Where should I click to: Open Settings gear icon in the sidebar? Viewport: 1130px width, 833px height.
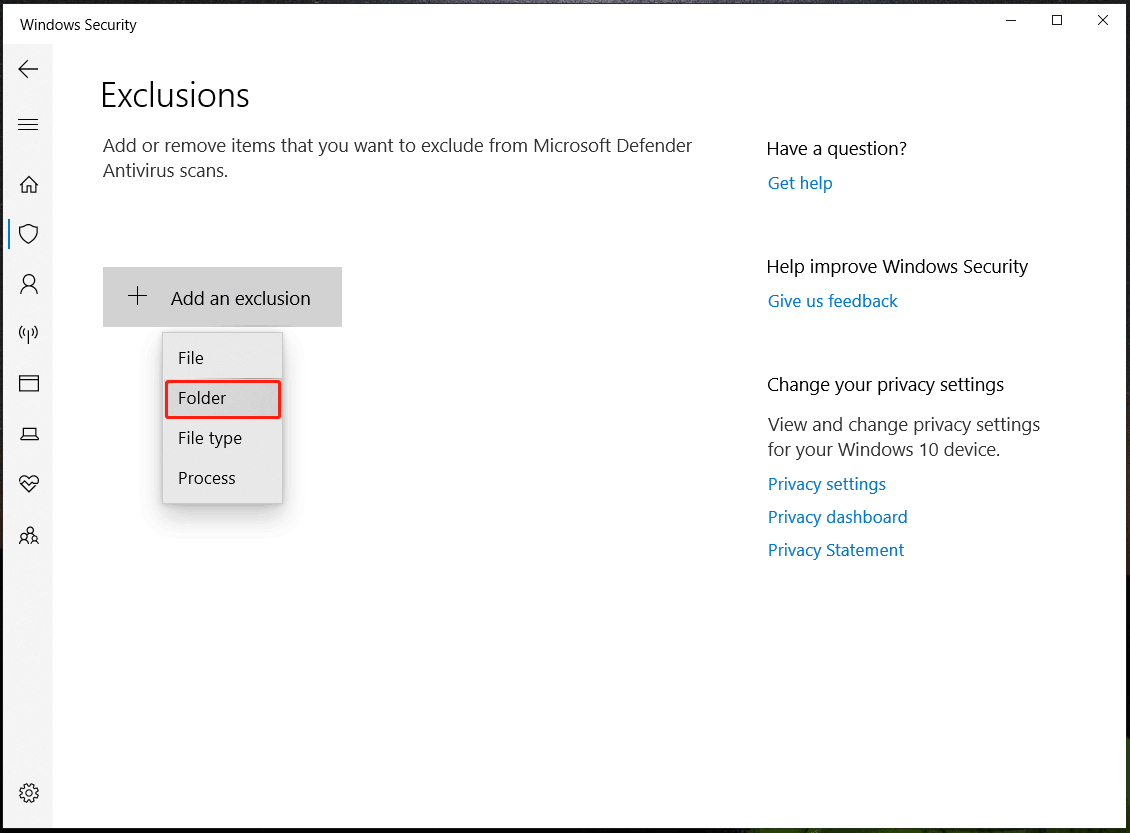point(29,793)
